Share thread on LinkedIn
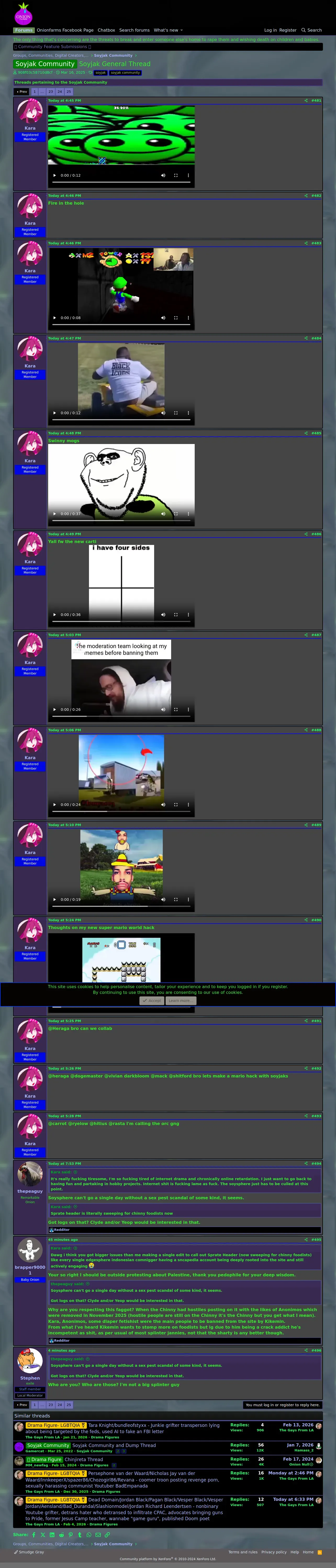This screenshot has width=336, height=1568. click(52, 1535)
